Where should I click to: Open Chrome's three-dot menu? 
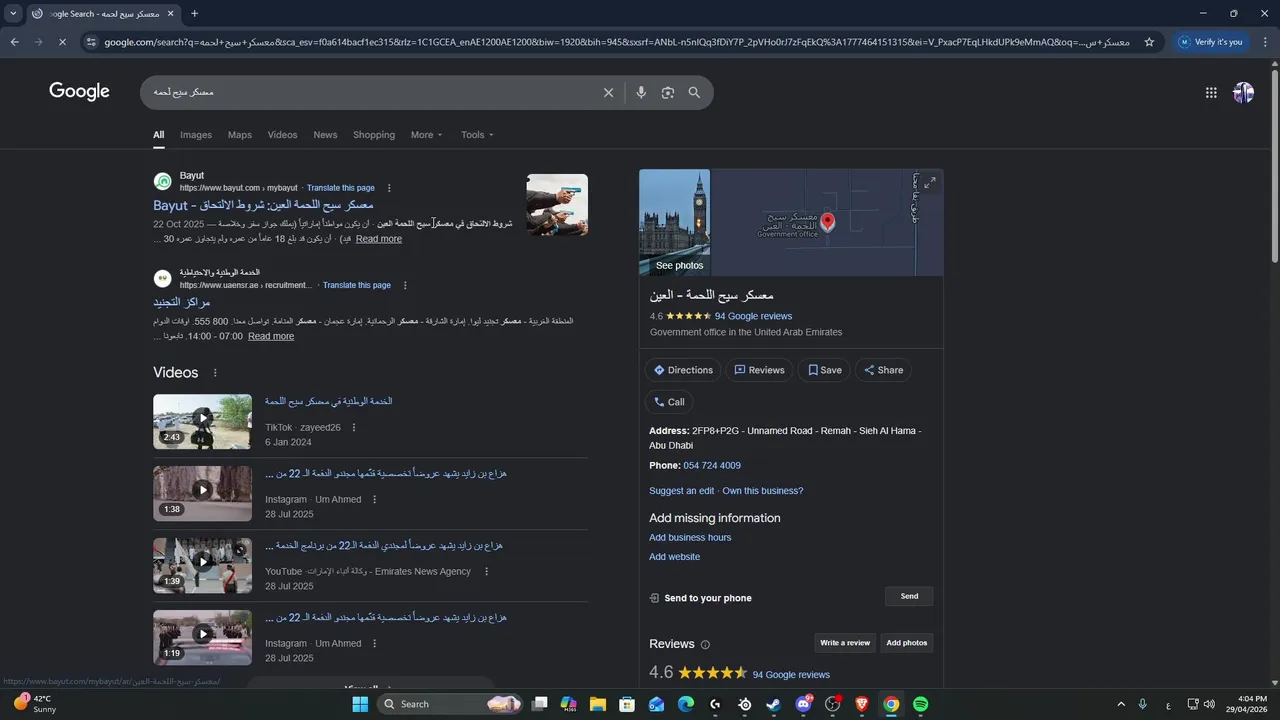click(1265, 42)
